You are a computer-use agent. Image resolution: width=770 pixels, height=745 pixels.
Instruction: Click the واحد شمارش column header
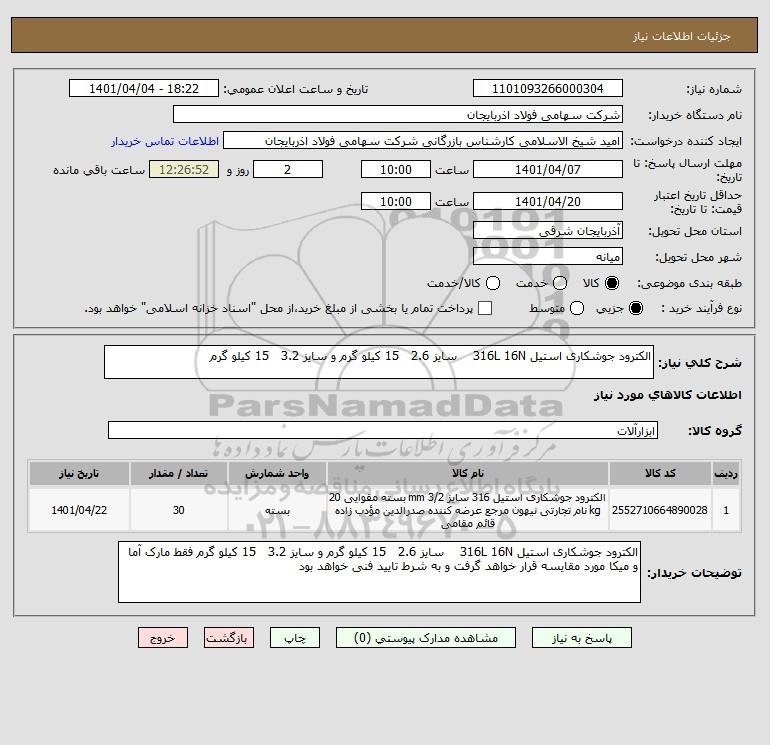point(277,473)
